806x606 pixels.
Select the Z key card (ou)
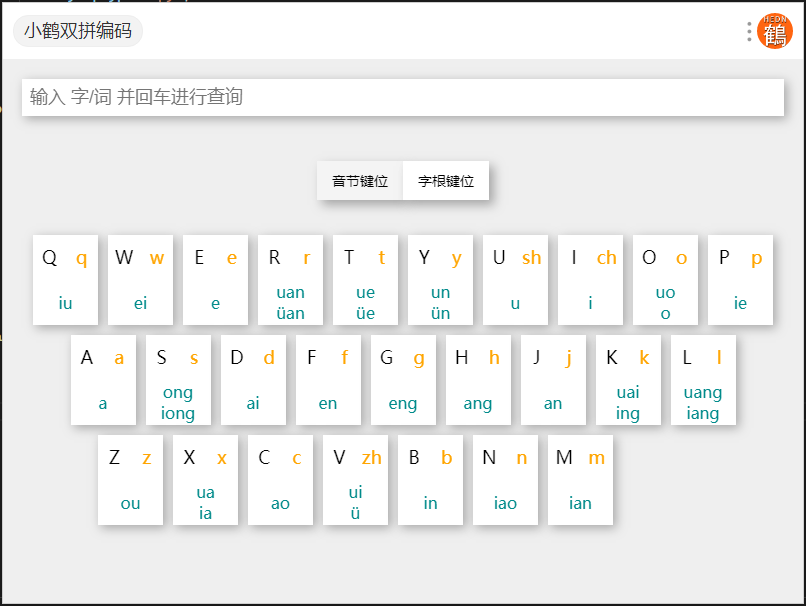pos(131,480)
